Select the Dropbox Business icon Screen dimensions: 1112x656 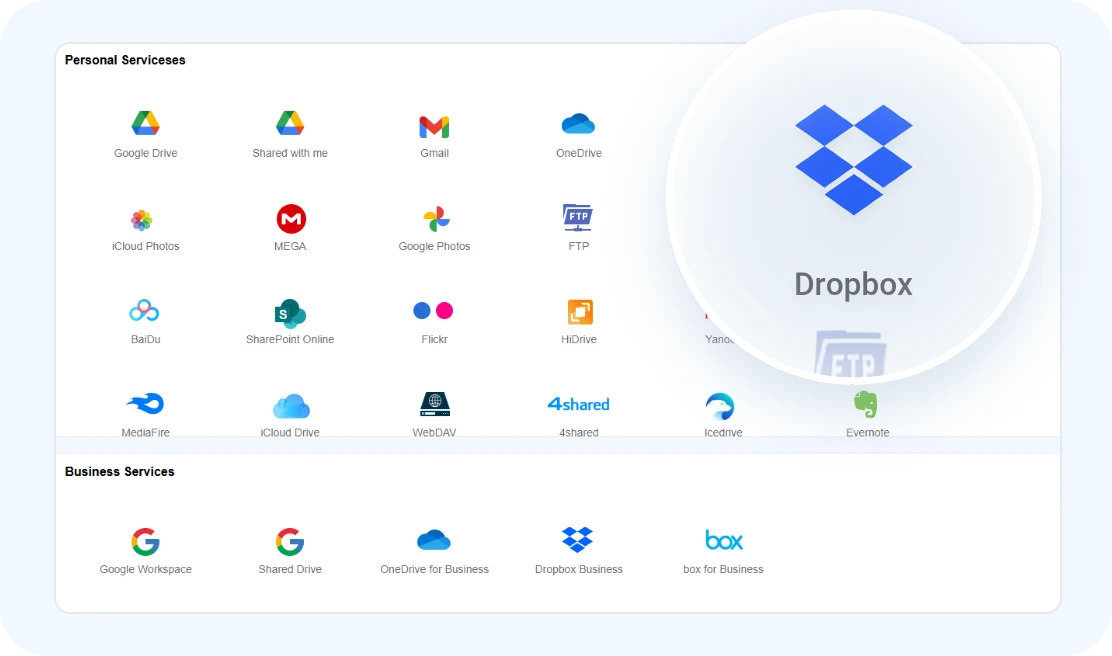coord(577,540)
